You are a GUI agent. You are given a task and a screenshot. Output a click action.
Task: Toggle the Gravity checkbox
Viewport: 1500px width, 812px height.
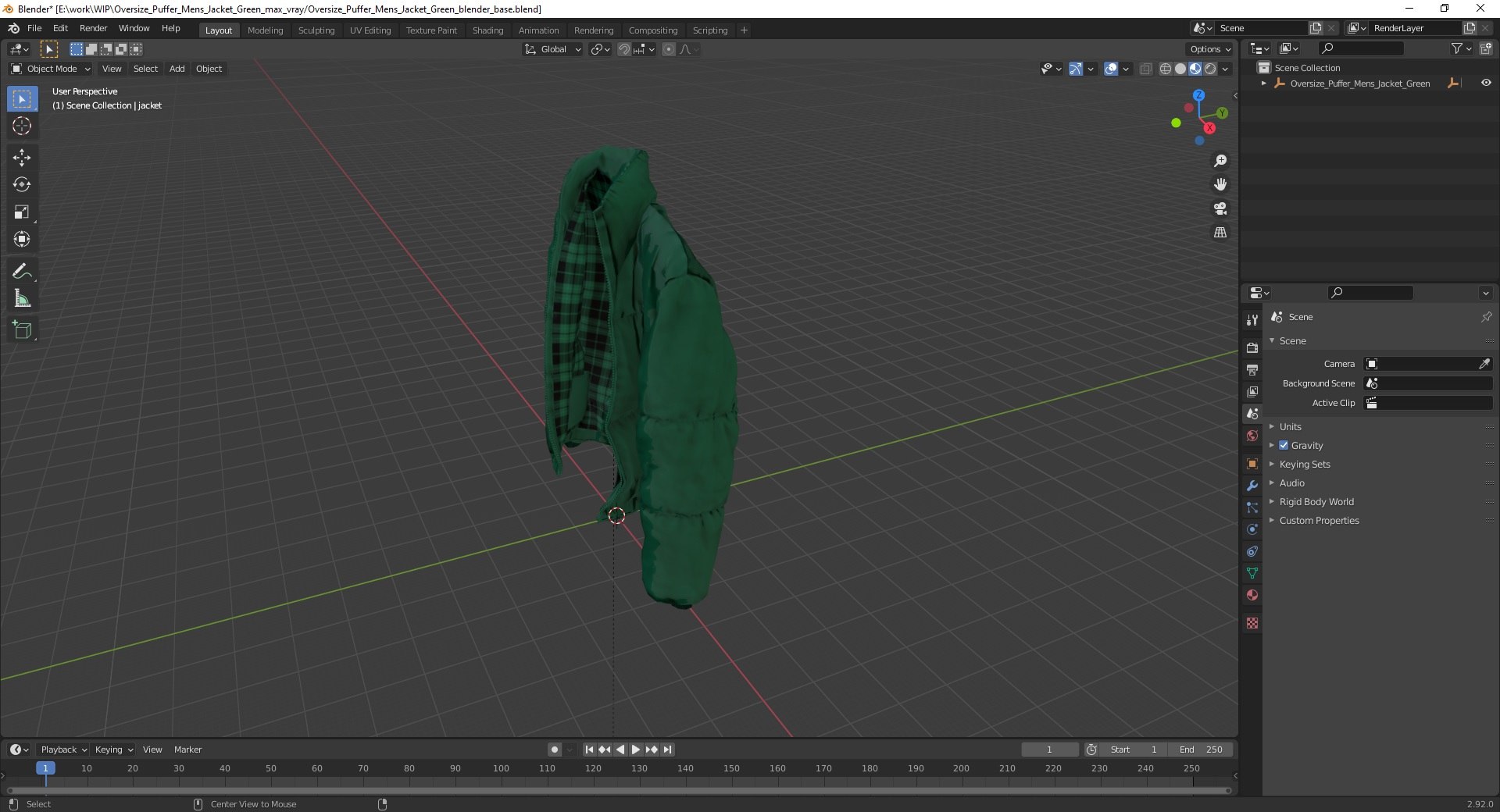coord(1284,445)
